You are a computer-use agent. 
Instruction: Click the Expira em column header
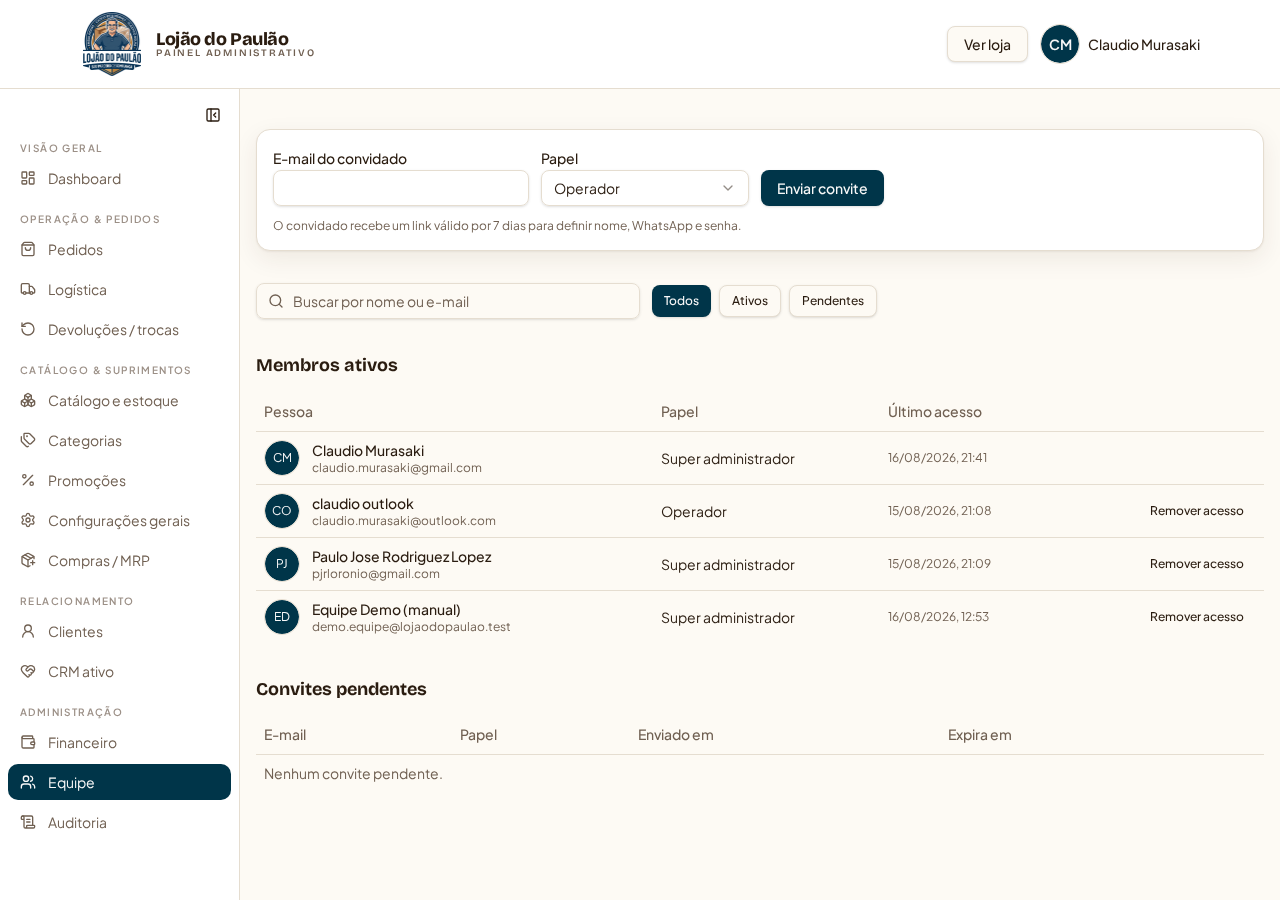click(x=980, y=734)
